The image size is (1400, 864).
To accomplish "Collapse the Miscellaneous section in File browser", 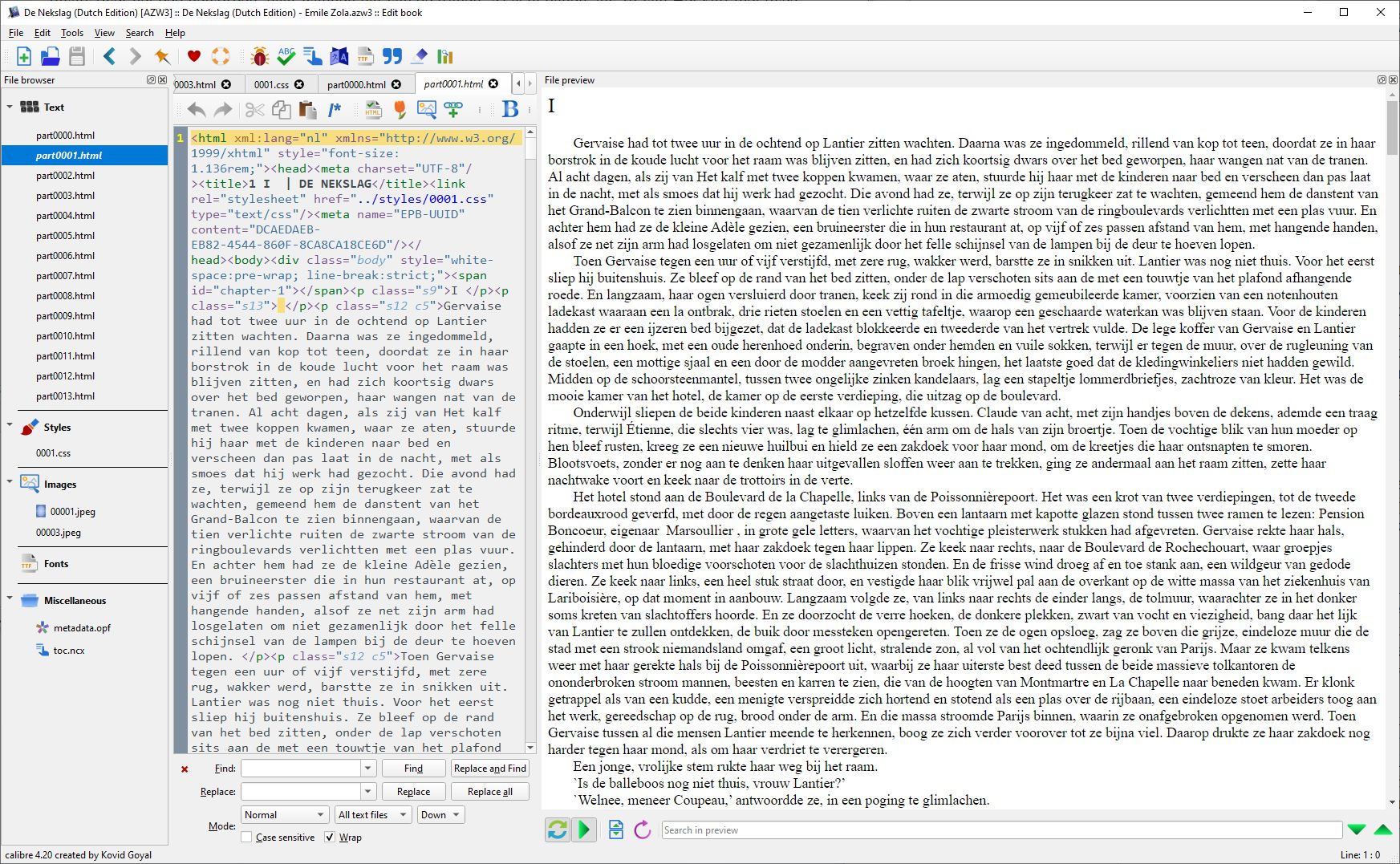I will (x=10, y=598).
